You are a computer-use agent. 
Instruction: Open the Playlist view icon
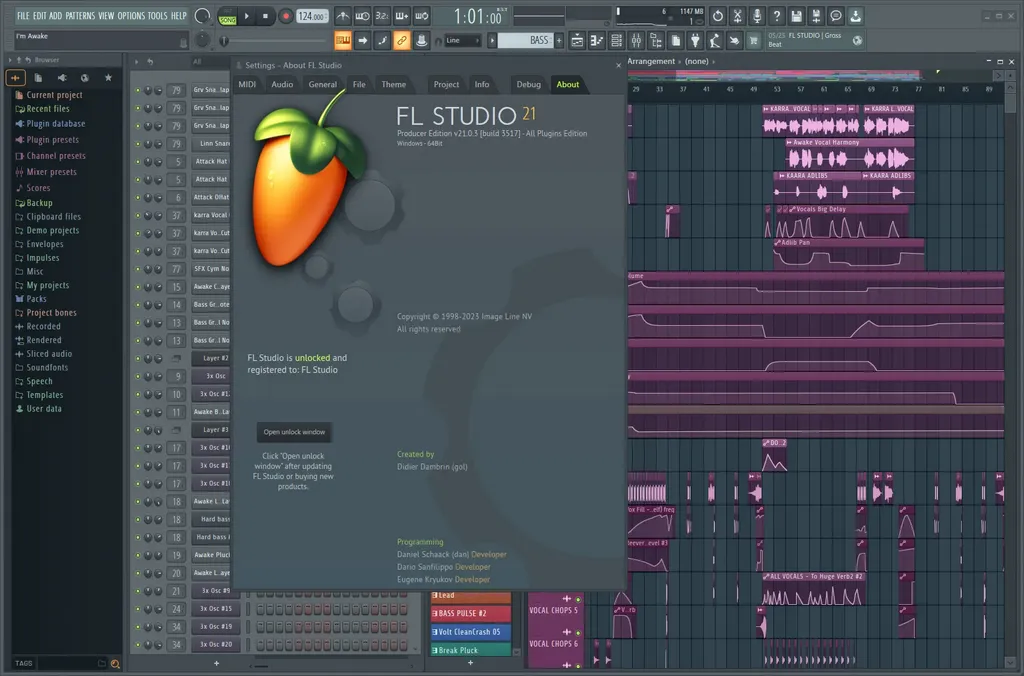(x=577, y=40)
